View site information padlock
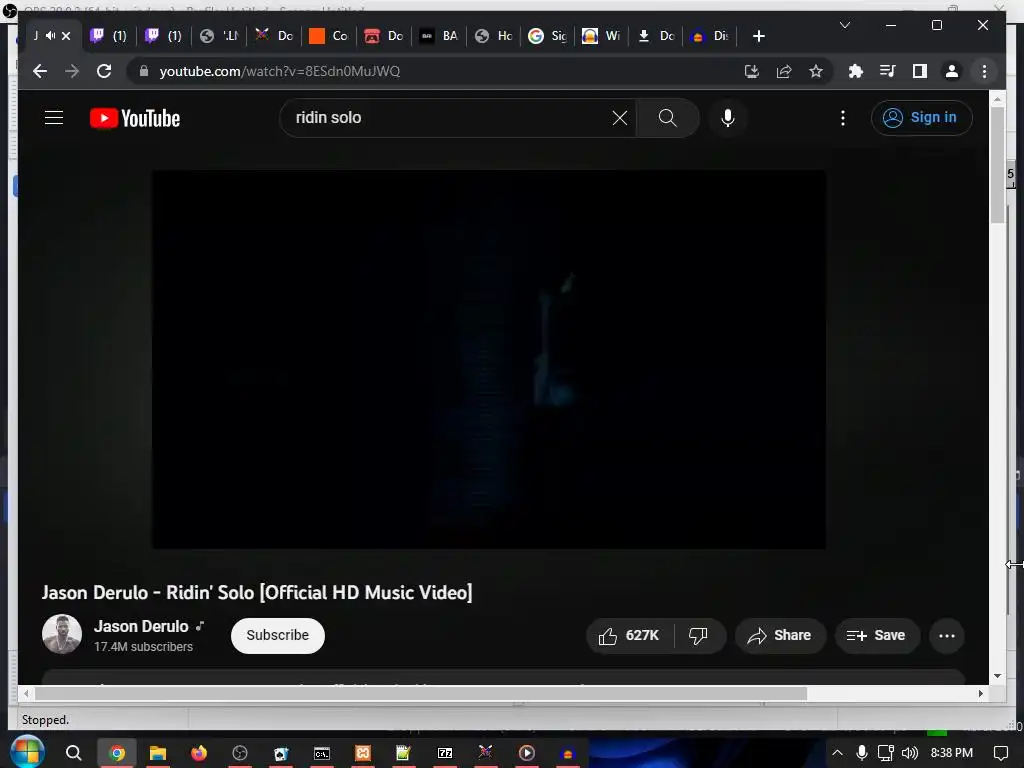1024x768 pixels. point(144,71)
